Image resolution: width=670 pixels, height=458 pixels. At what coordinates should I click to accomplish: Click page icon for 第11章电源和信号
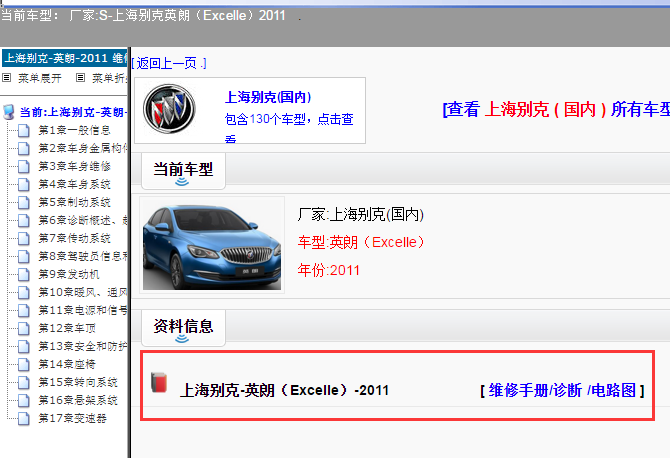click(x=24, y=310)
